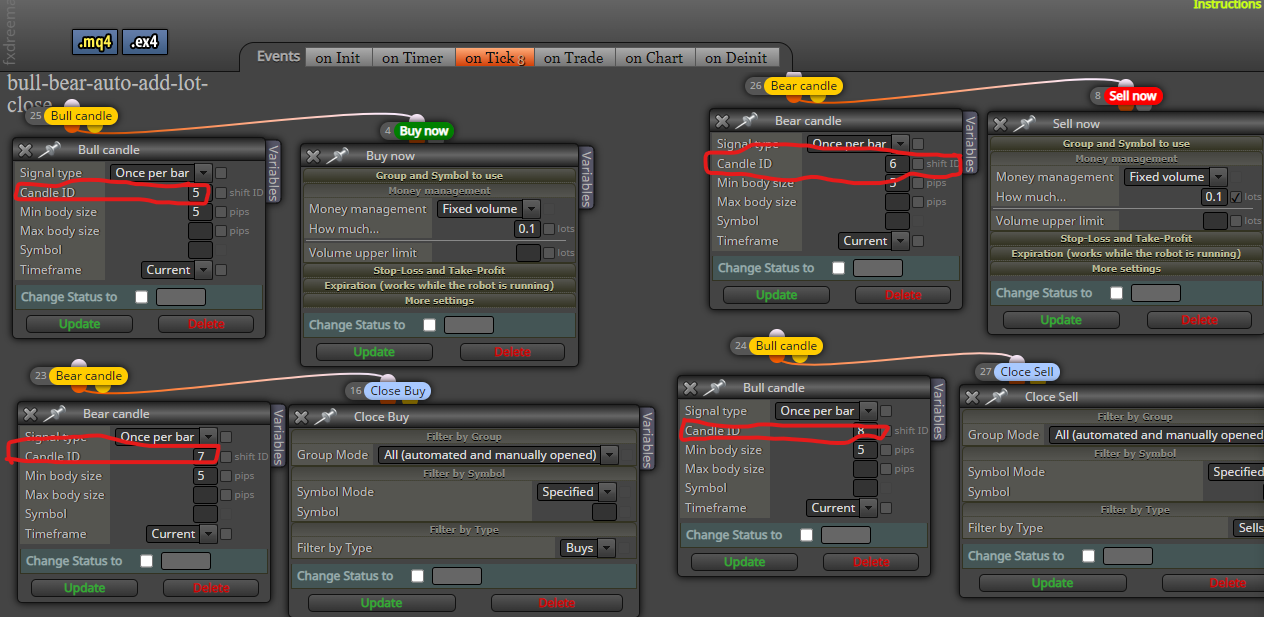Switch to the on Init events tab
1264x617 pixels.
(x=338, y=58)
